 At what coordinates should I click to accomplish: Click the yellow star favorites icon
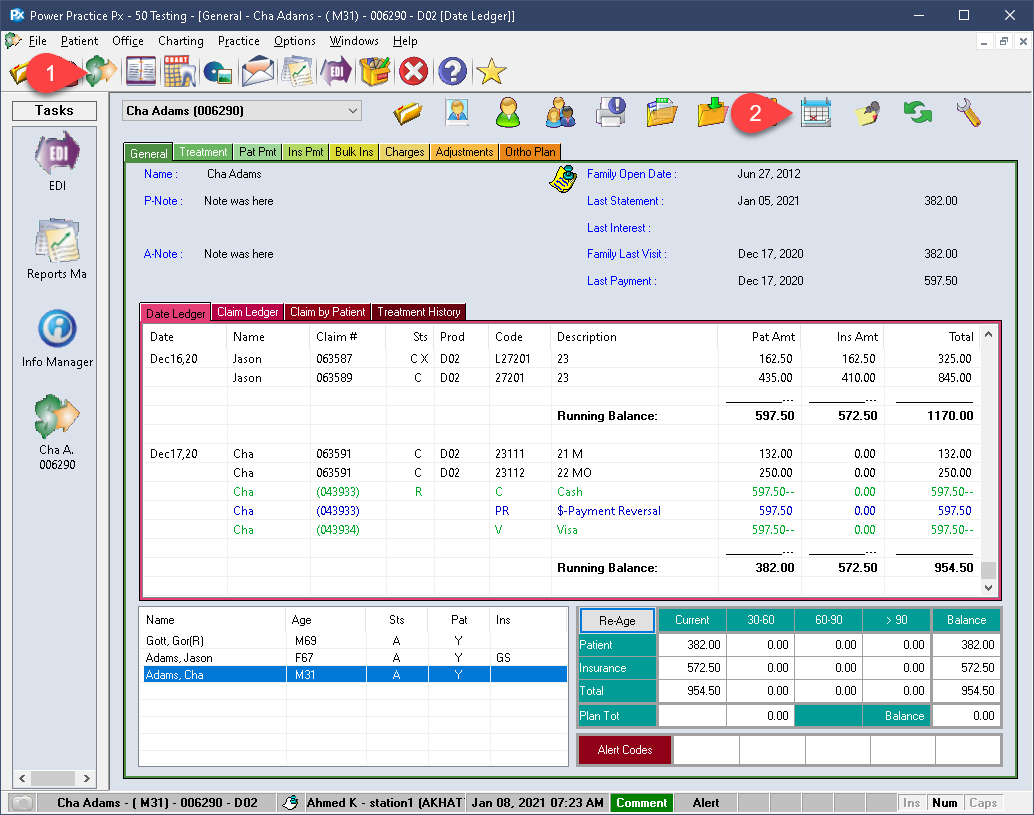491,71
